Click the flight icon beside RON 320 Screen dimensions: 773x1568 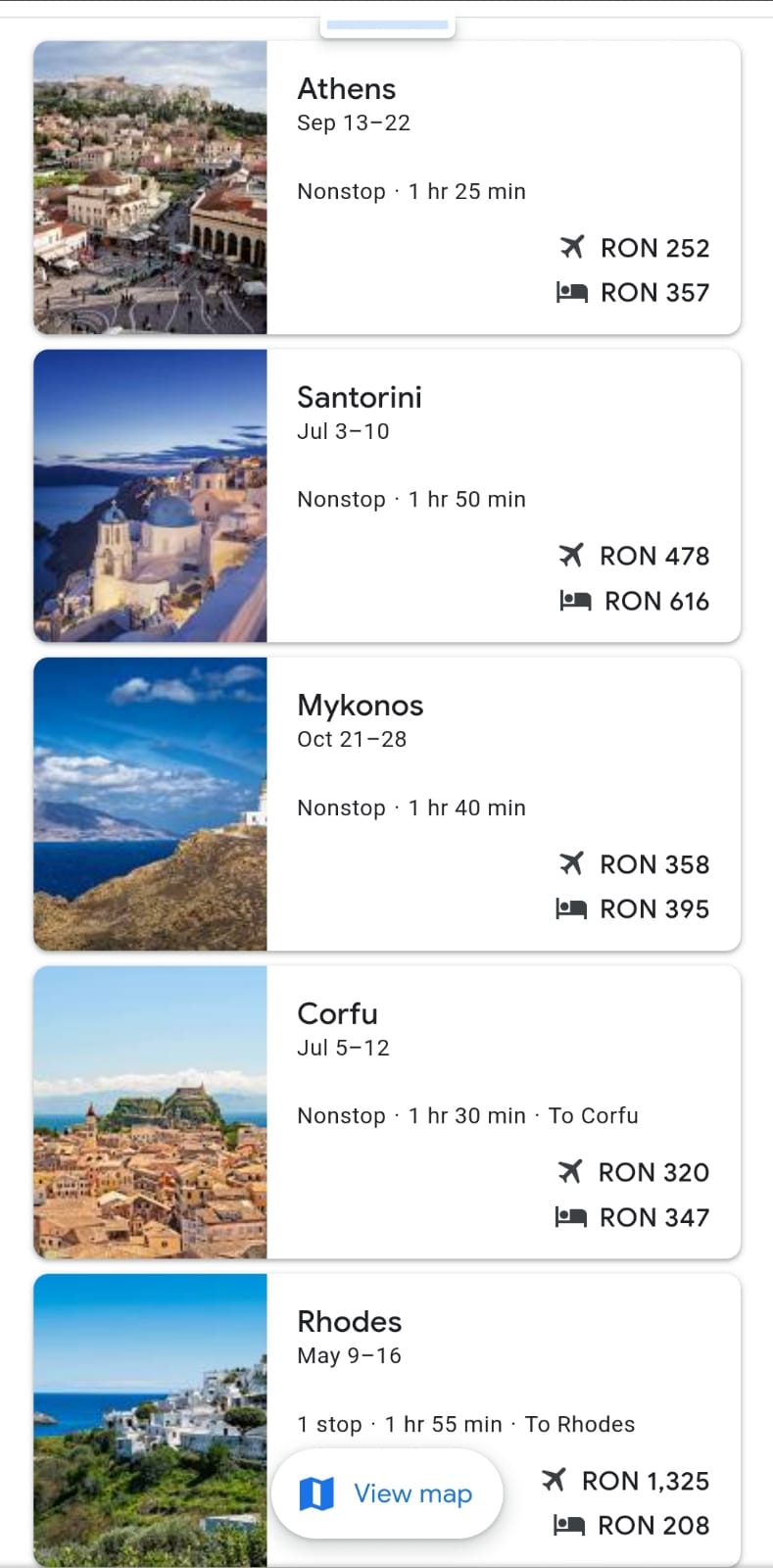click(570, 1171)
